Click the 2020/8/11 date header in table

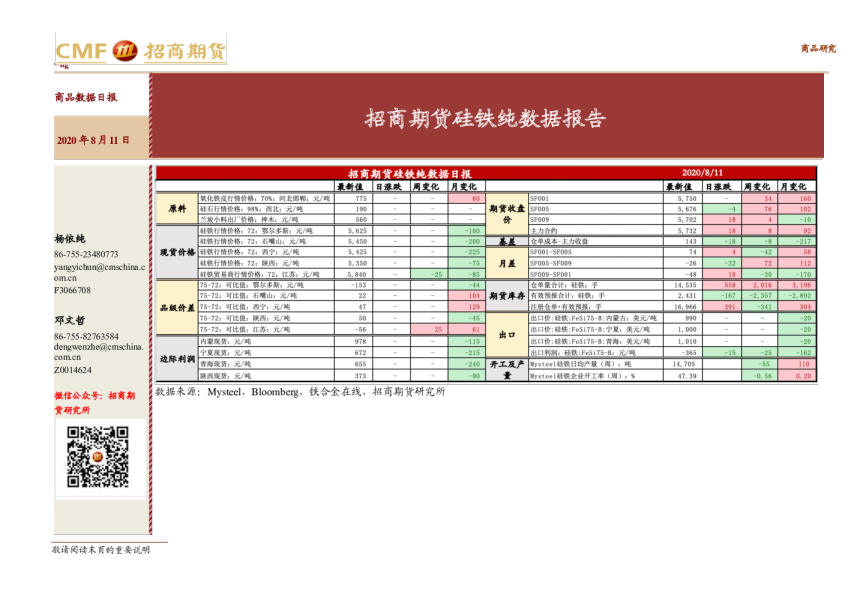[701, 174]
